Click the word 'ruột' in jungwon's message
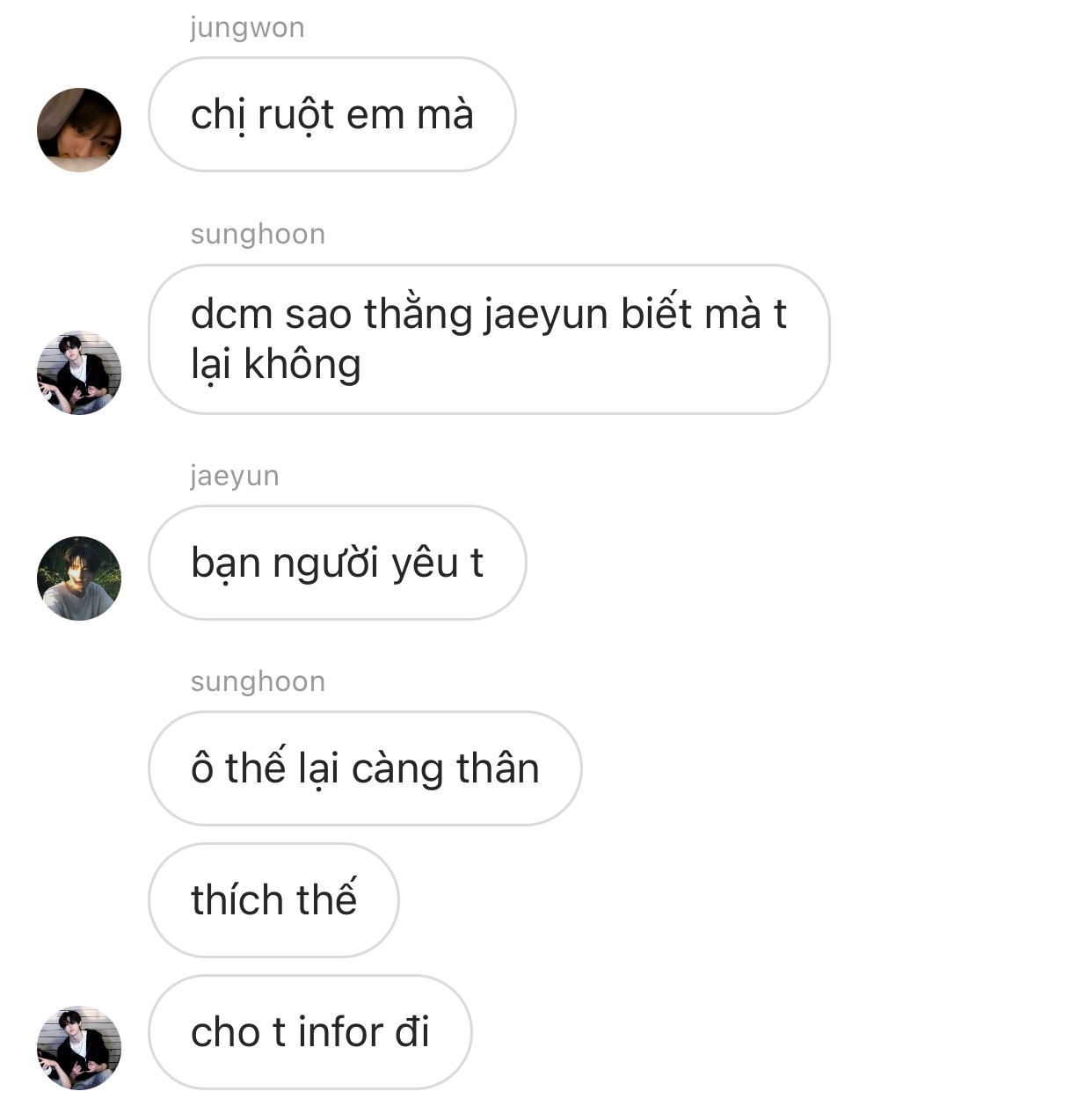The height and width of the screenshot is (1106, 1092). [x=295, y=115]
